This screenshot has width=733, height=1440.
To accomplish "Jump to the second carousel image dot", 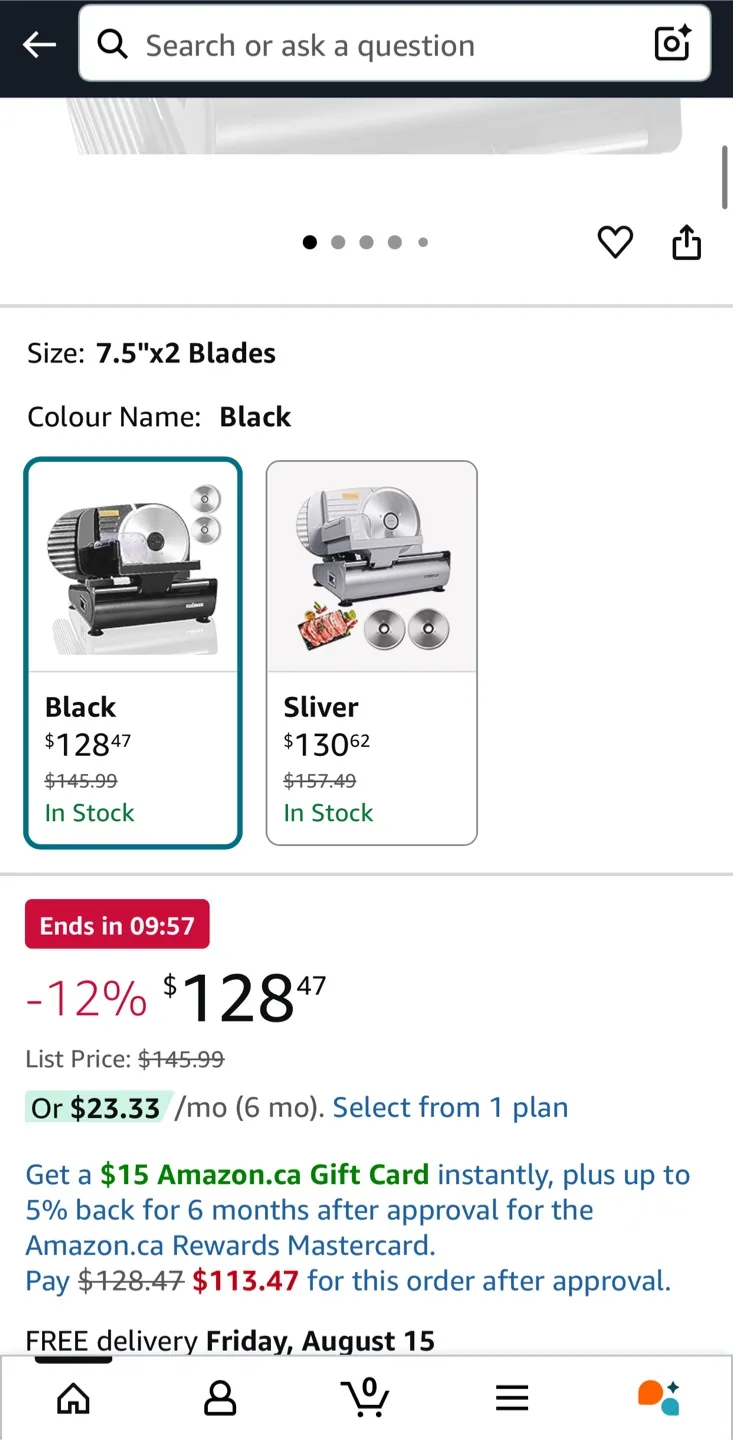I will pyautogui.click(x=338, y=242).
